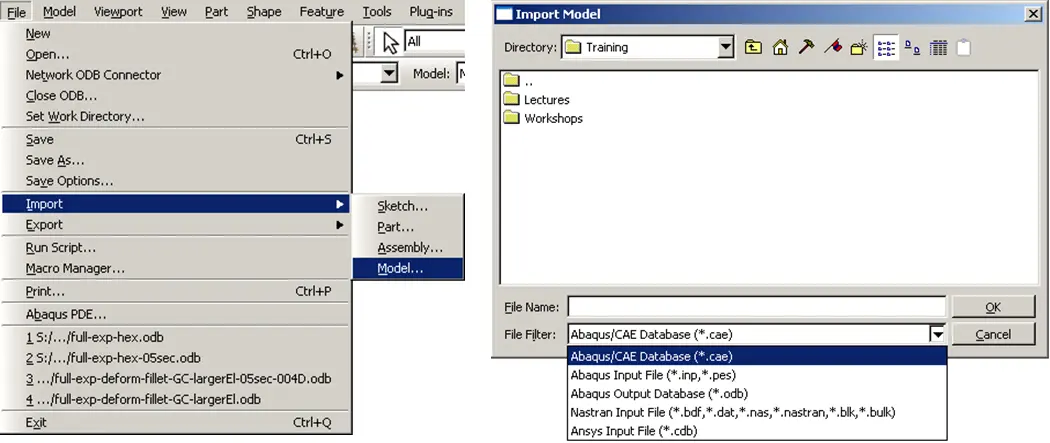Choose Abaqus Input File (*.inp,*.pes) filter
The width and height of the screenshot is (1050, 443).
click(757, 375)
